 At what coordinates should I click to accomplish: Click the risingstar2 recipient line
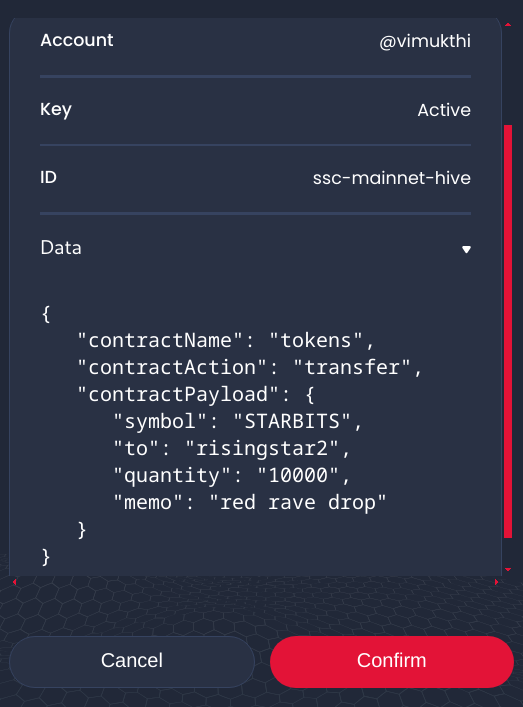pos(231,449)
